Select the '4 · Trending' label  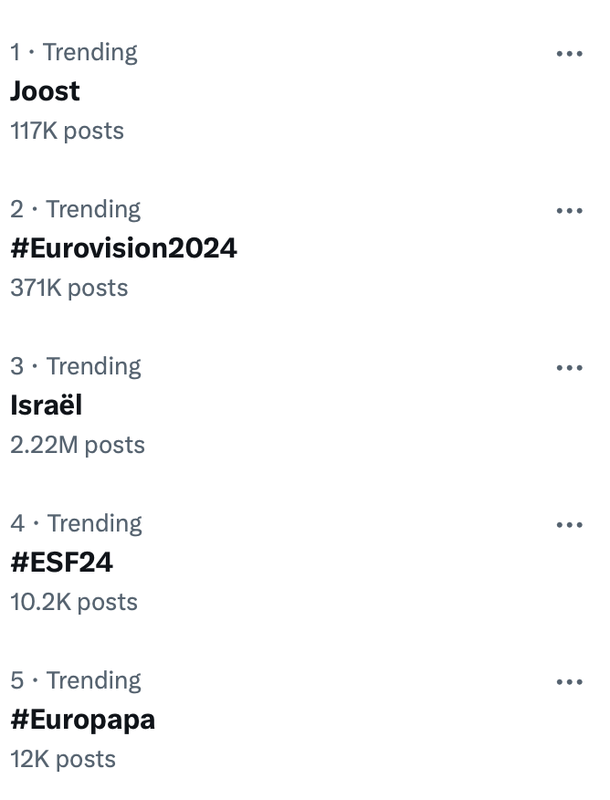pos(76,524)
